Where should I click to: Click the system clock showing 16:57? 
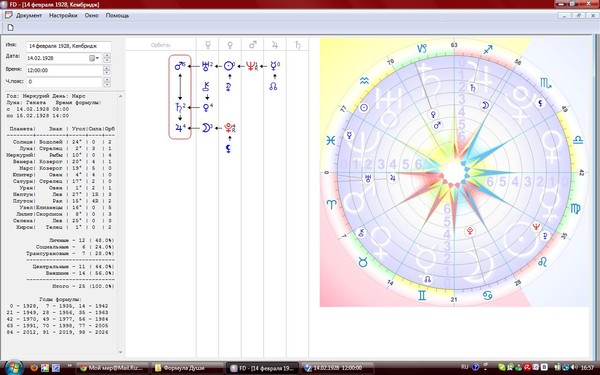tap(587, 367)
